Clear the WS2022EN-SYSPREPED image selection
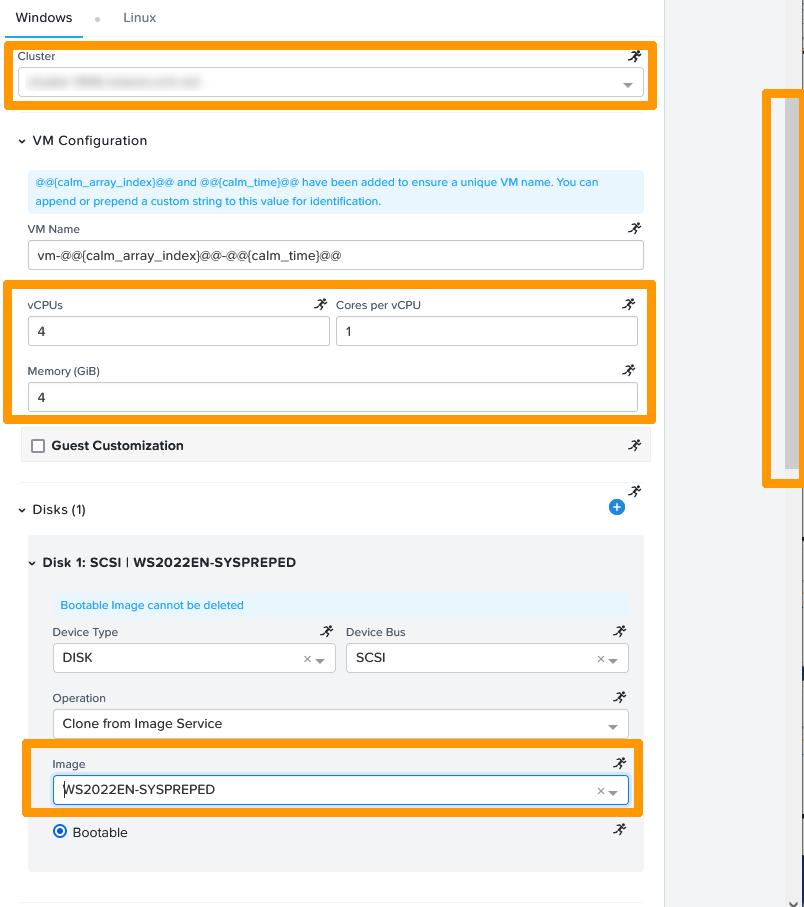This screenshot has height=907, width=804. pos(600,791)
